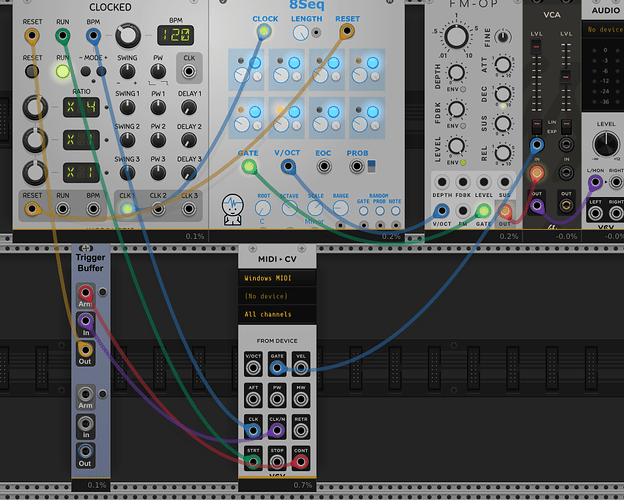Click the EOC output jack on 8Seq
This screenshot has width=624, height=500.
point(323,167)
